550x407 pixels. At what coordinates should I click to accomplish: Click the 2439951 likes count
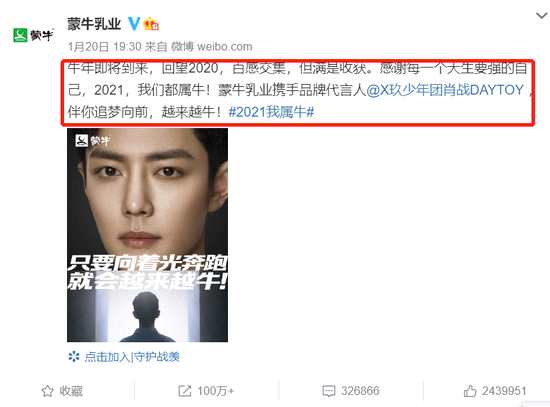coord(504,391)
